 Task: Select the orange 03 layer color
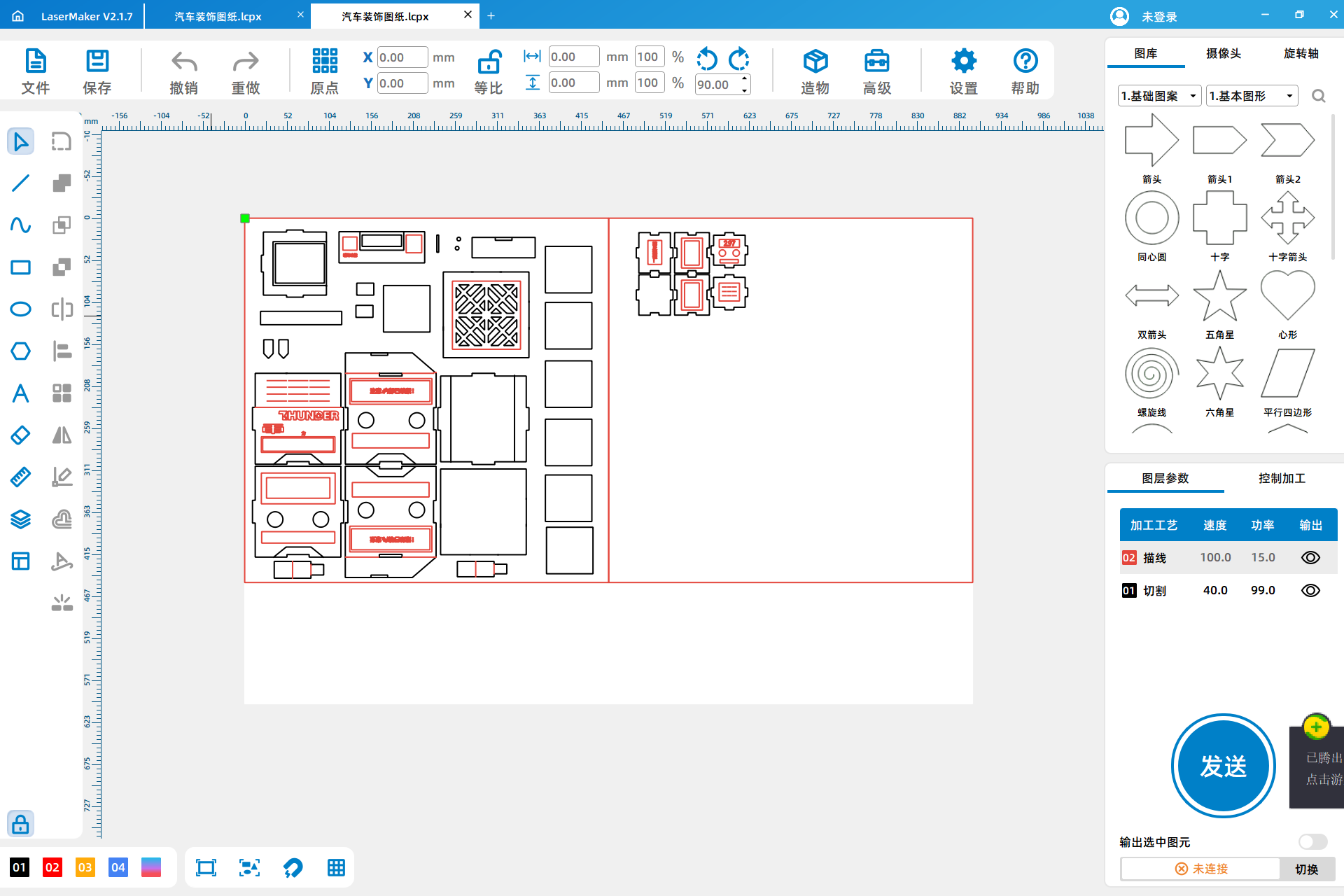85,868
